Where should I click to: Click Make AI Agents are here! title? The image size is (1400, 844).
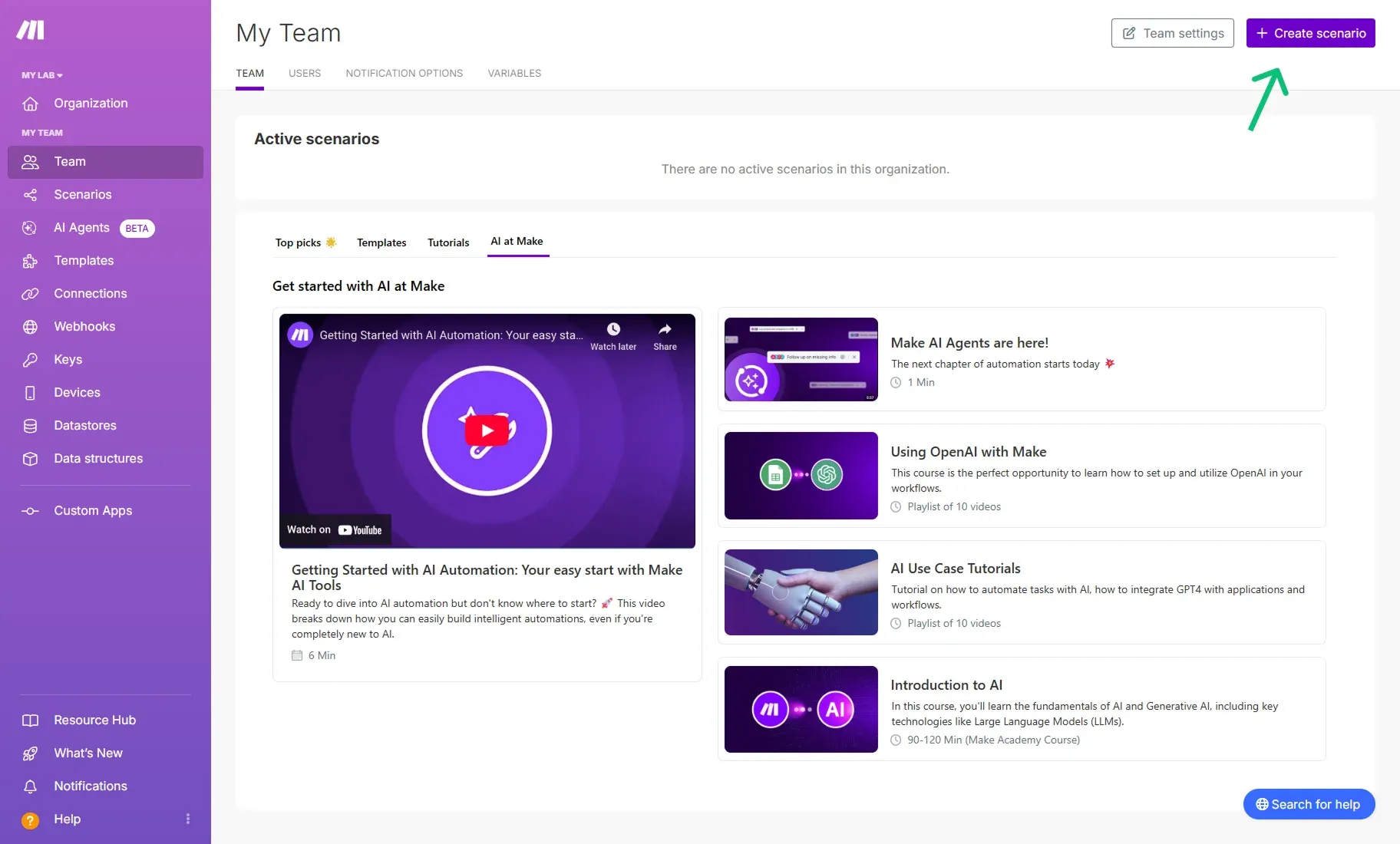pyautogui.click(x=969, y=343)
